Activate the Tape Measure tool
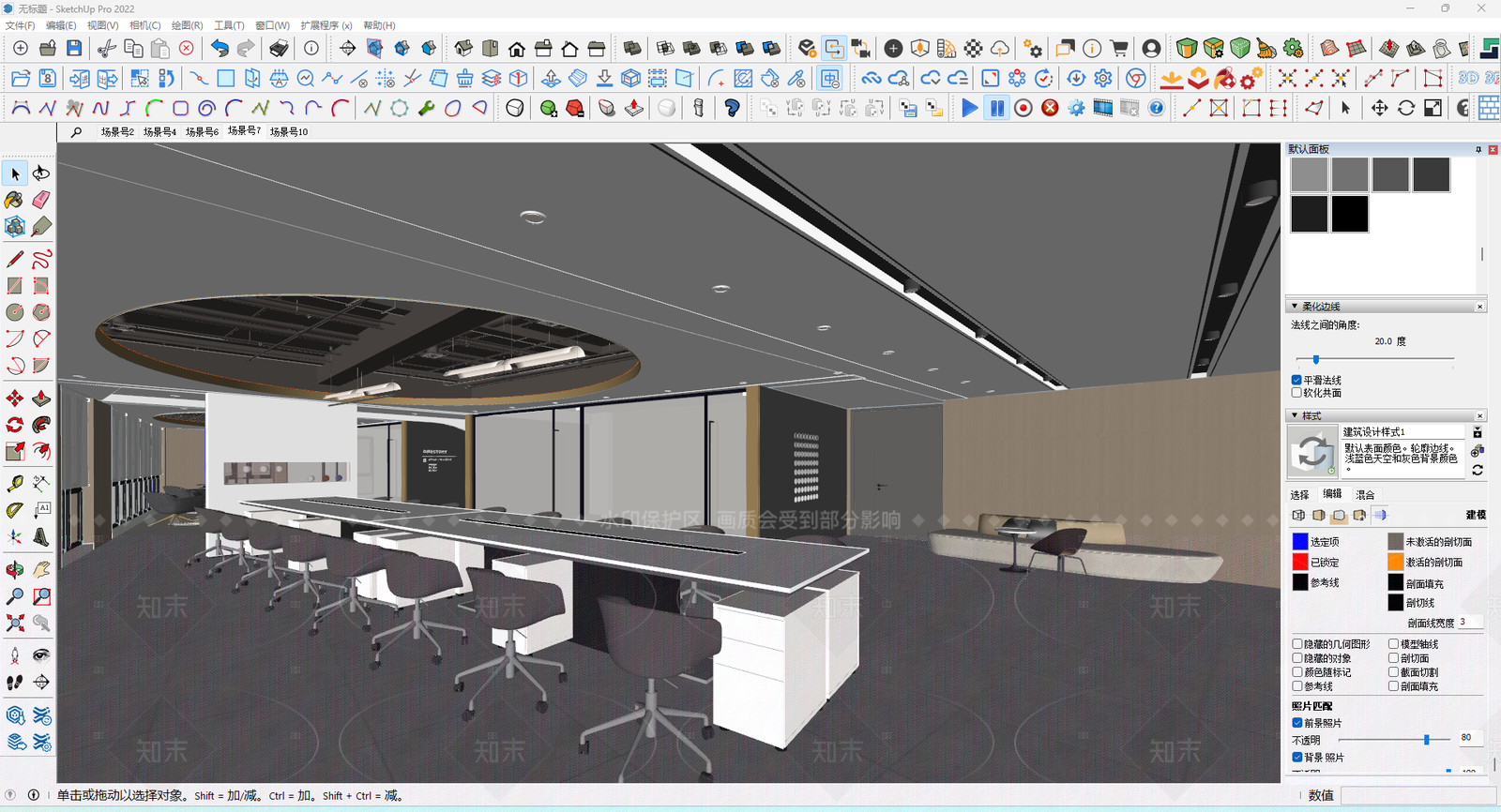Viewport: 1501px width, 812px height. click(15, 484)
